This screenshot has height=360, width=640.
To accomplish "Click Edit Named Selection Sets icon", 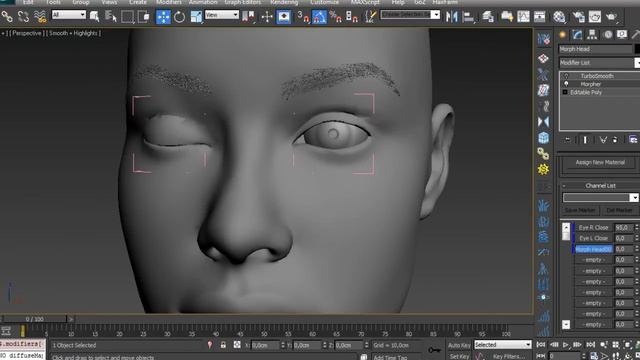I will tap(371, 17).
